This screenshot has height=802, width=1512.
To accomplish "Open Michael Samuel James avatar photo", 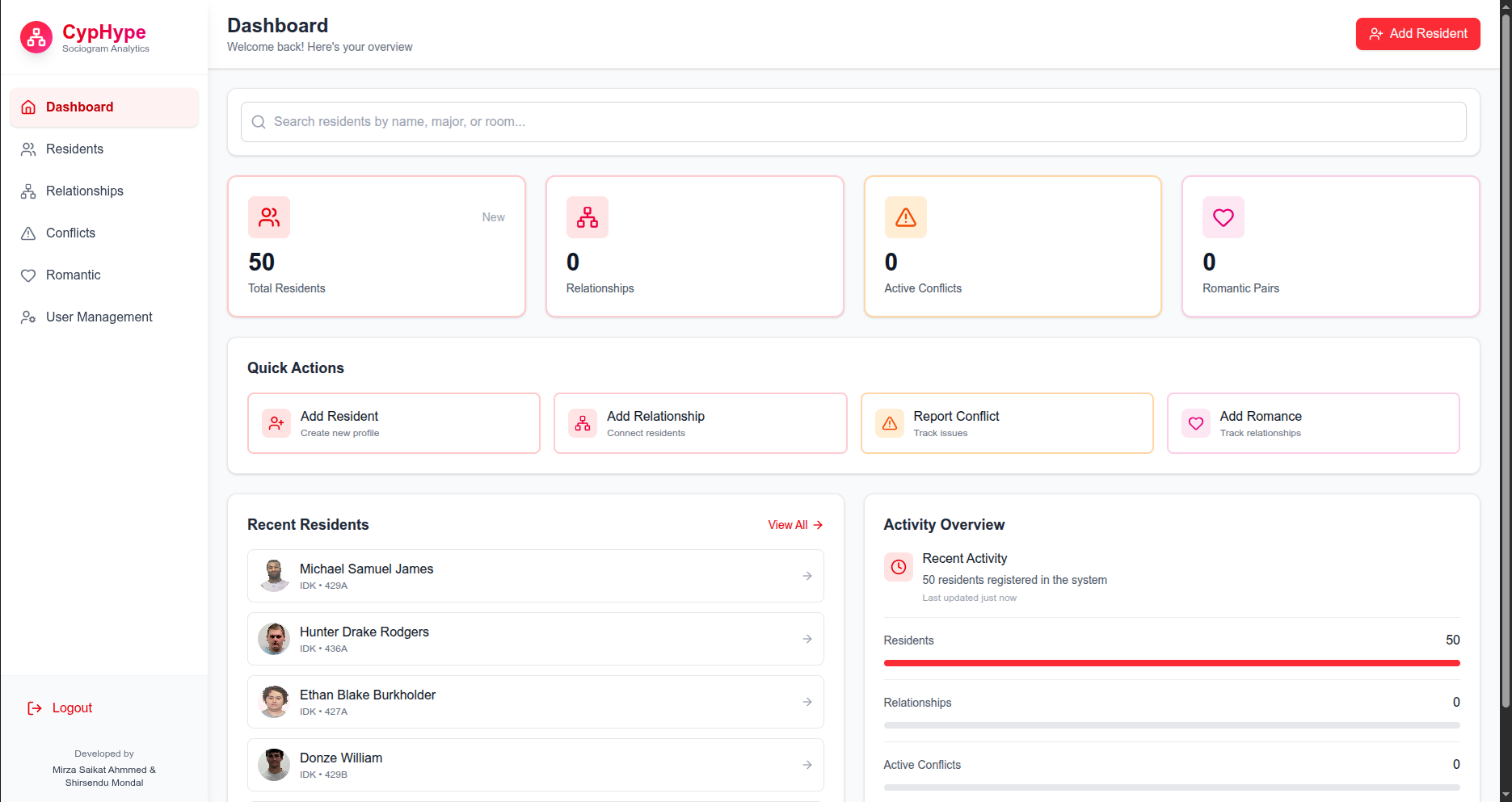I will click(x=274, y=576).
